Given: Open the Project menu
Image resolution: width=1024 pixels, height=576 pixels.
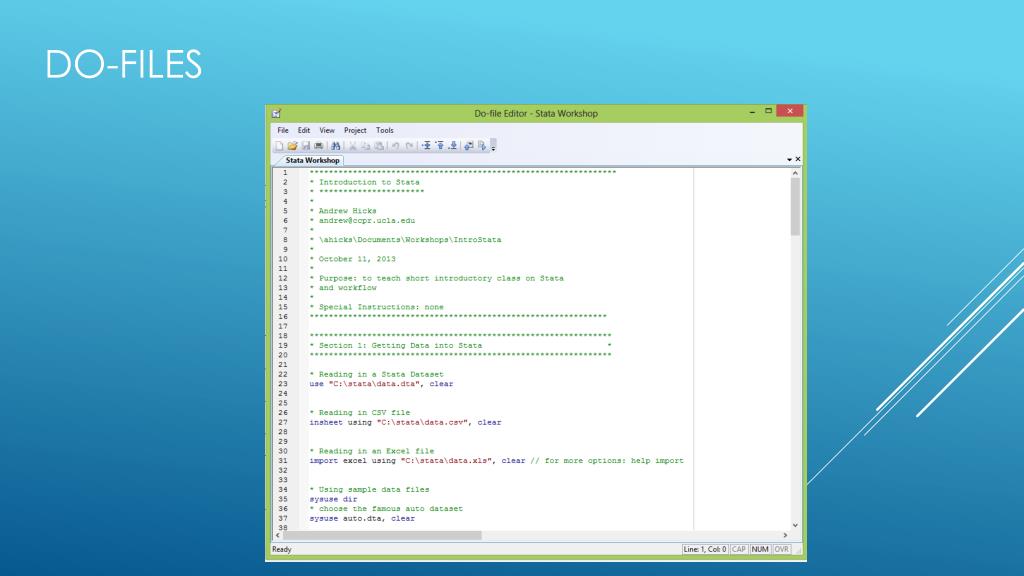Looking at the screenshot, I should pyautogui.click(x=355, y=131).
